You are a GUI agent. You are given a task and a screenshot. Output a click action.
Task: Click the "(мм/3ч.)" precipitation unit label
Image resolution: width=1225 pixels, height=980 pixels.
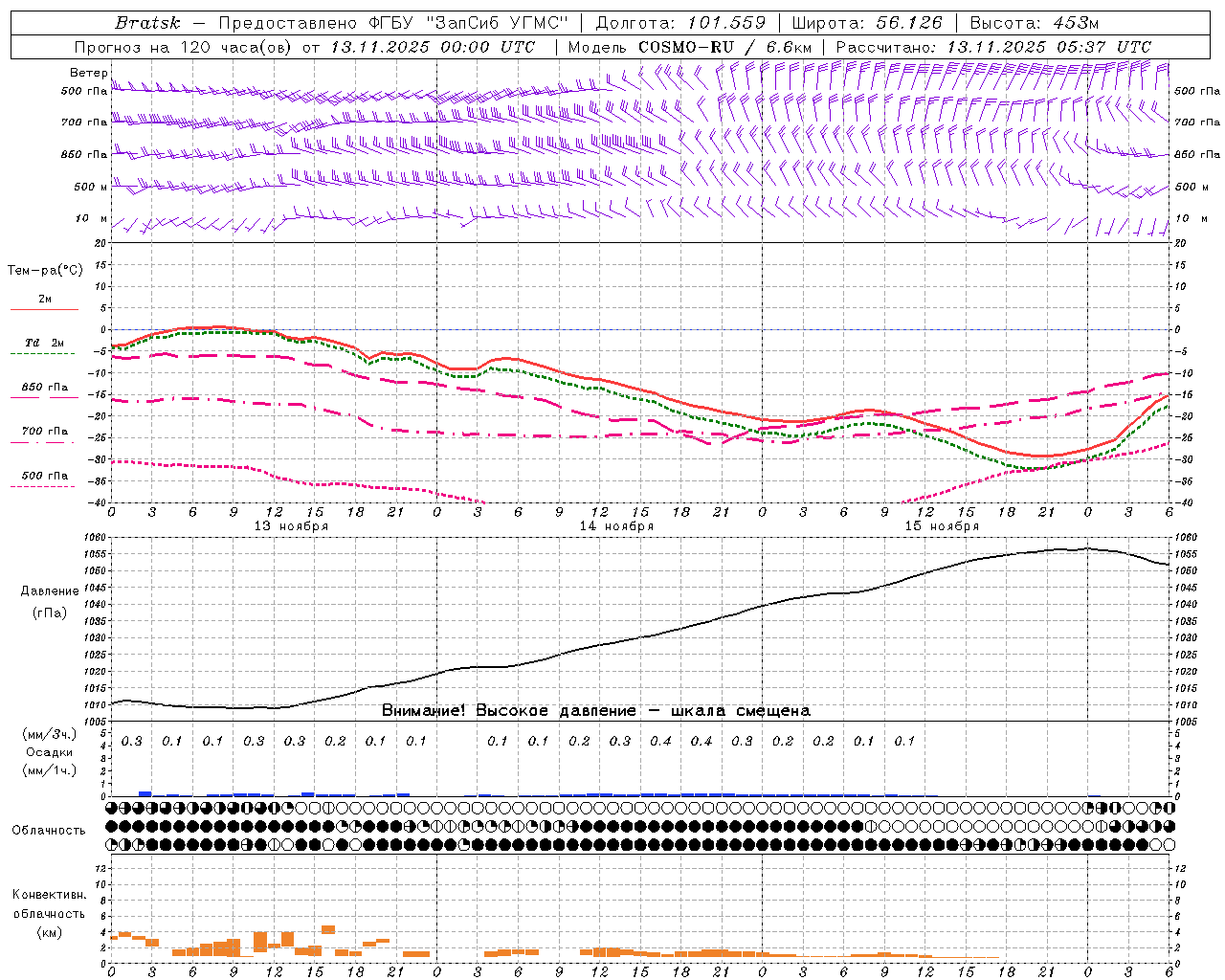[x=50, y=734]
